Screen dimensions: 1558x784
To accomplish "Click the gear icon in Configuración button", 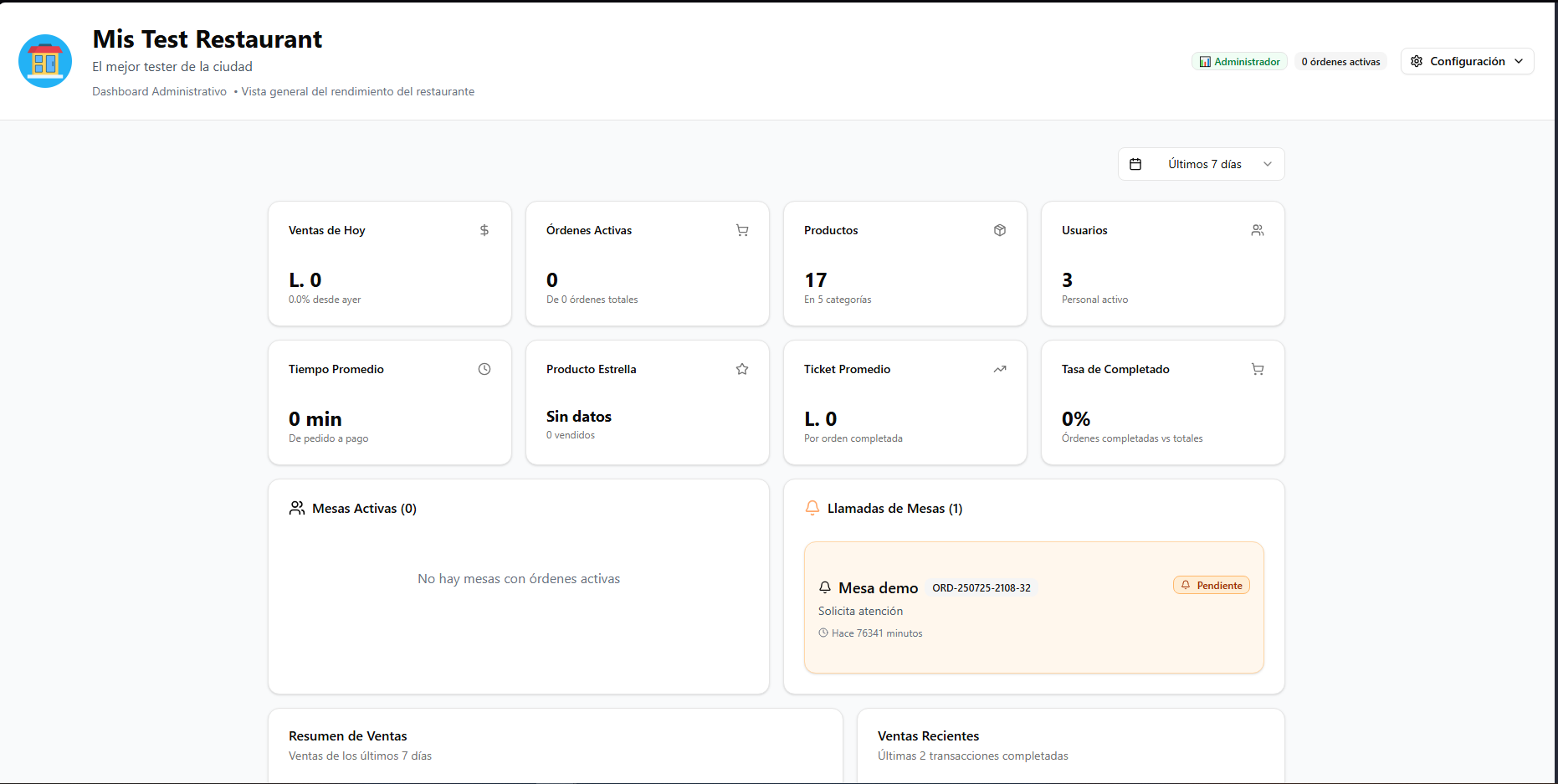I will pos(1417,61).
